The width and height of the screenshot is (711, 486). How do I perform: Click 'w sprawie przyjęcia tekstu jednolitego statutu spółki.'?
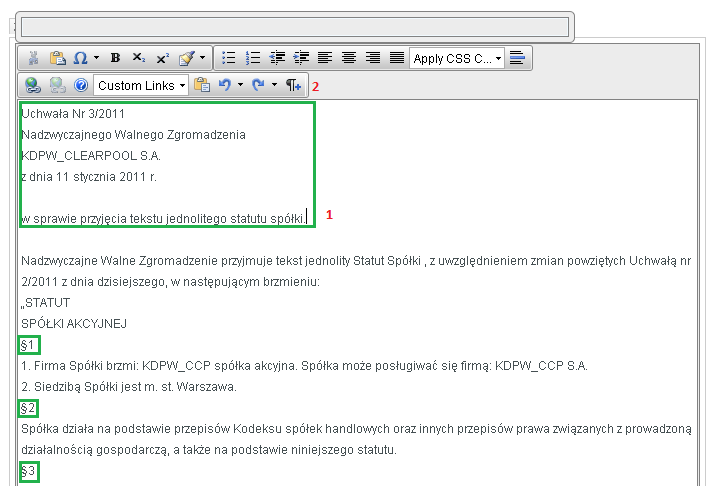164,219
